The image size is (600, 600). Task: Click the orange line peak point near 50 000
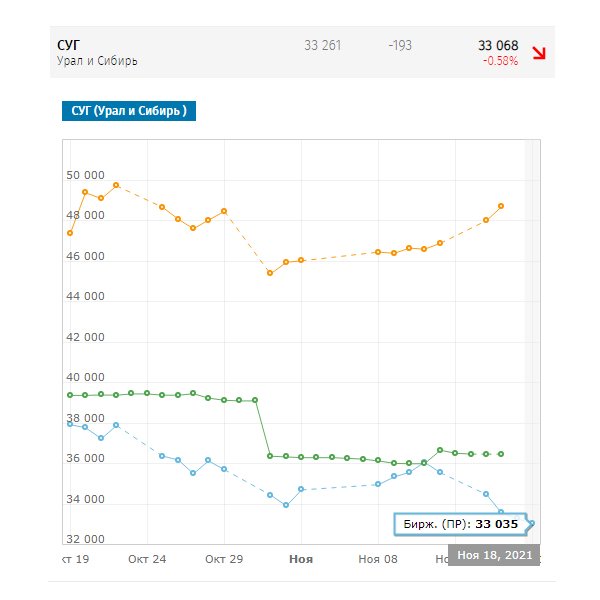click(116, 185)
